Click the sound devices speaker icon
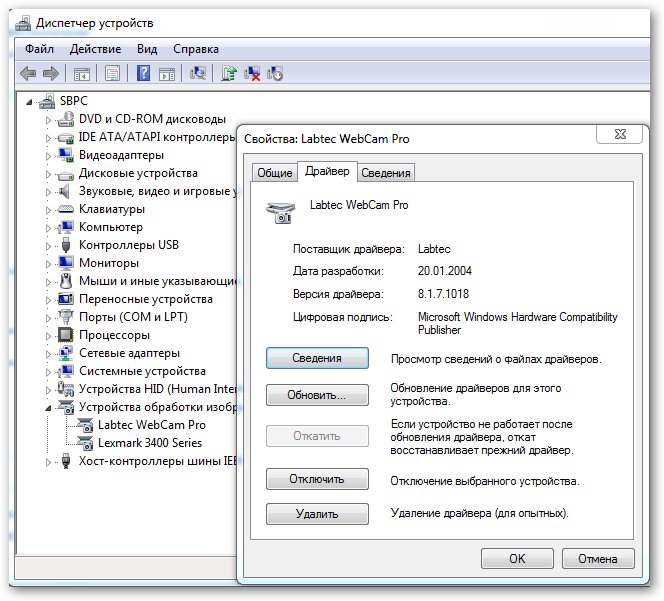Screen dimensions: 664x601 [64, 191]
